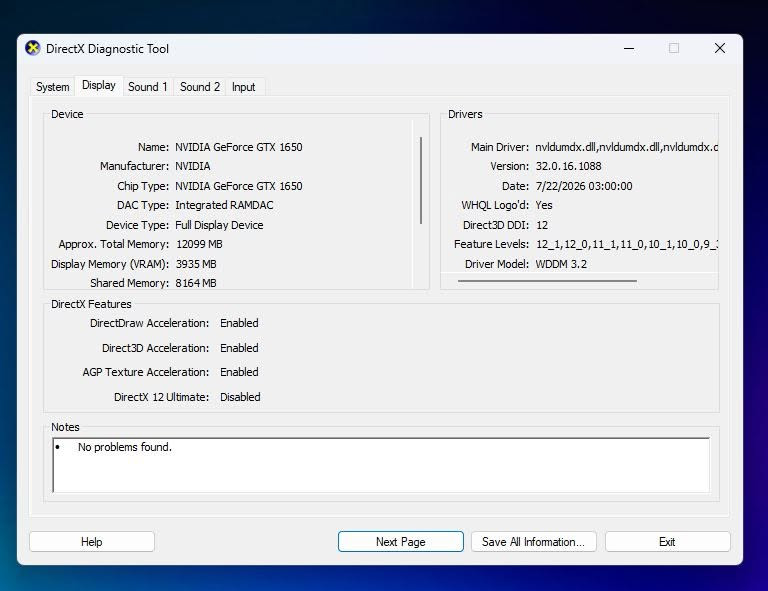Viewport: 768px width, 591px height.
Task: Click AGP Texture Acceleration Enabled value
Action: (239, 372)
